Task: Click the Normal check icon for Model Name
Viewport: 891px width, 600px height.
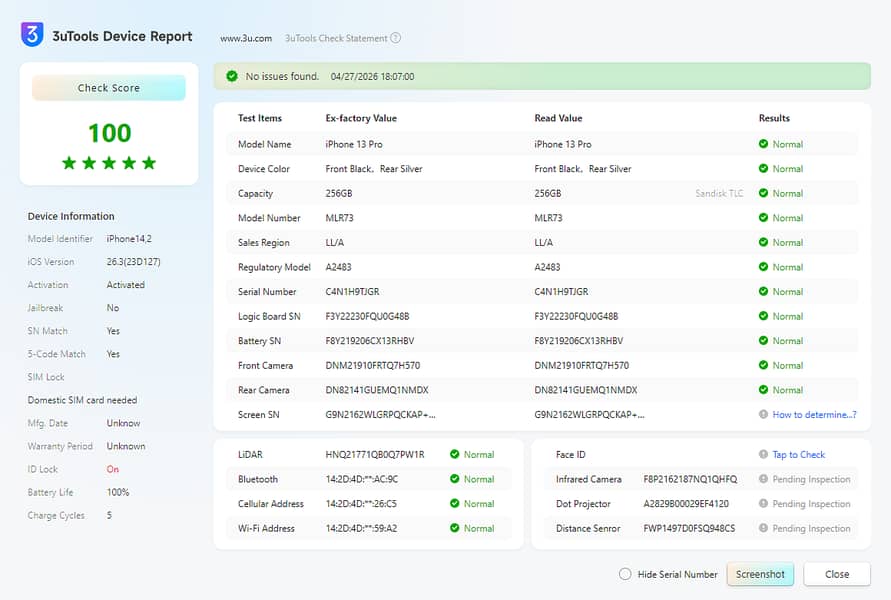Action: [x=763, y=144]
